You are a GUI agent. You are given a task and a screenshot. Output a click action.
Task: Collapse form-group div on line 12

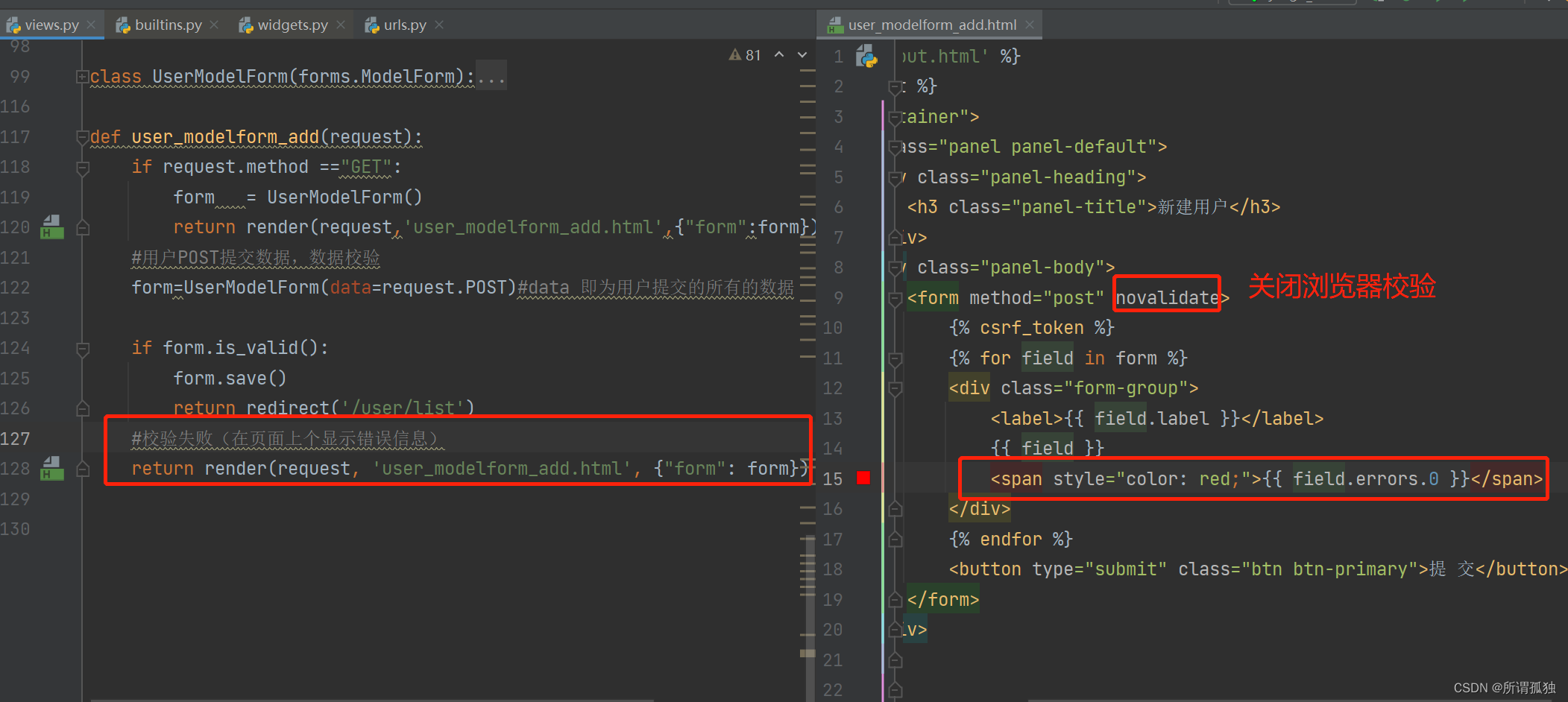(x=895, y=389)
